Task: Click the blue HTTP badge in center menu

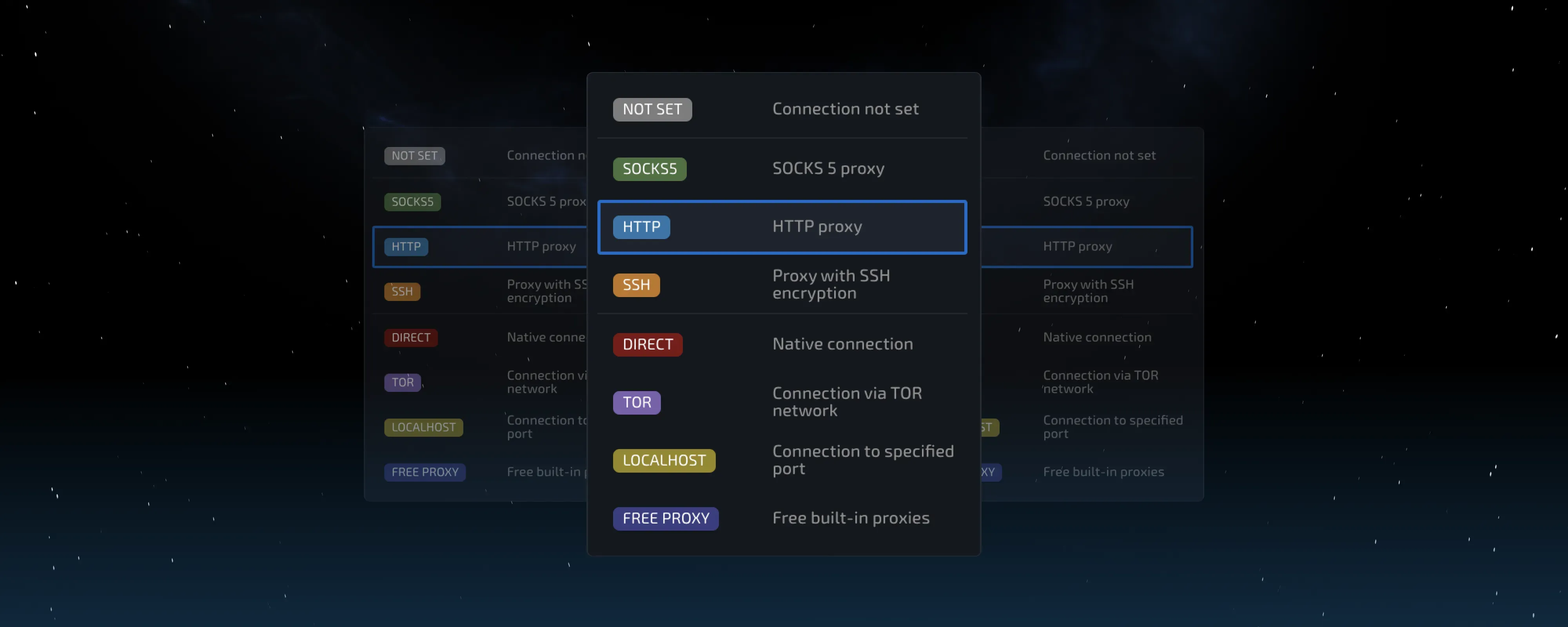Action: click(x=641, y=227)
